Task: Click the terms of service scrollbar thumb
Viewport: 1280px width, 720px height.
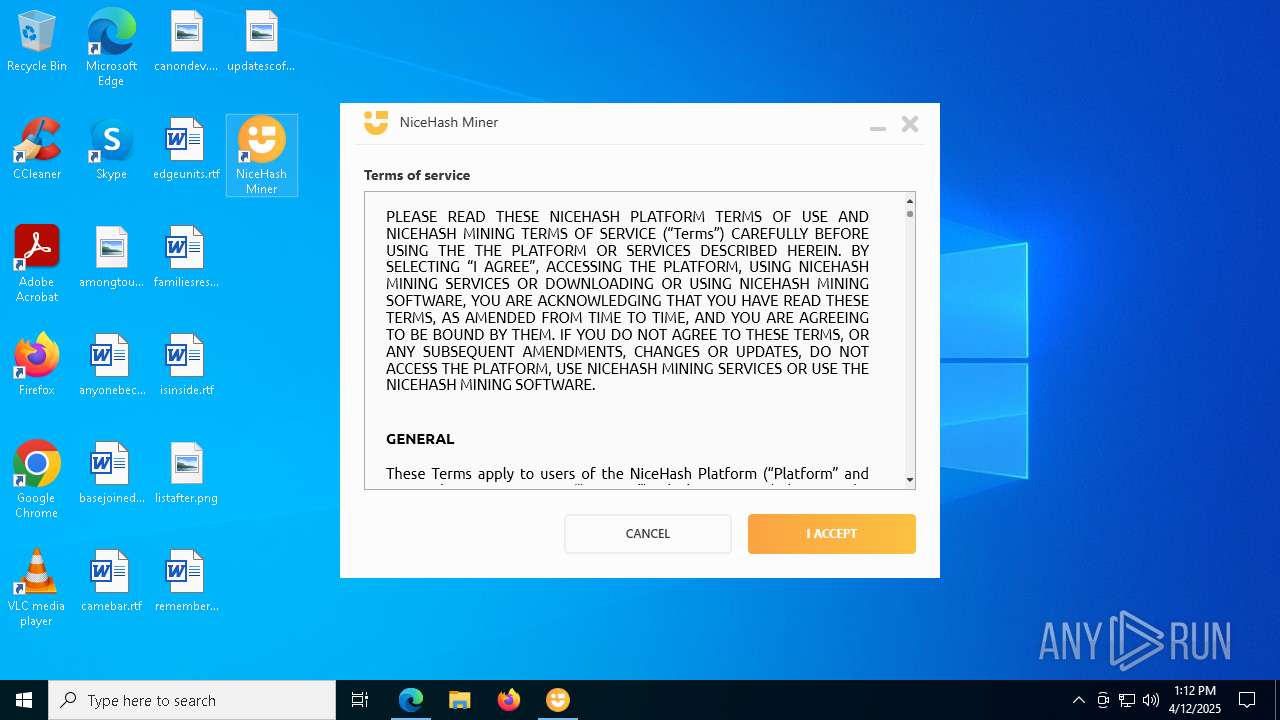Action: [910, 213]
